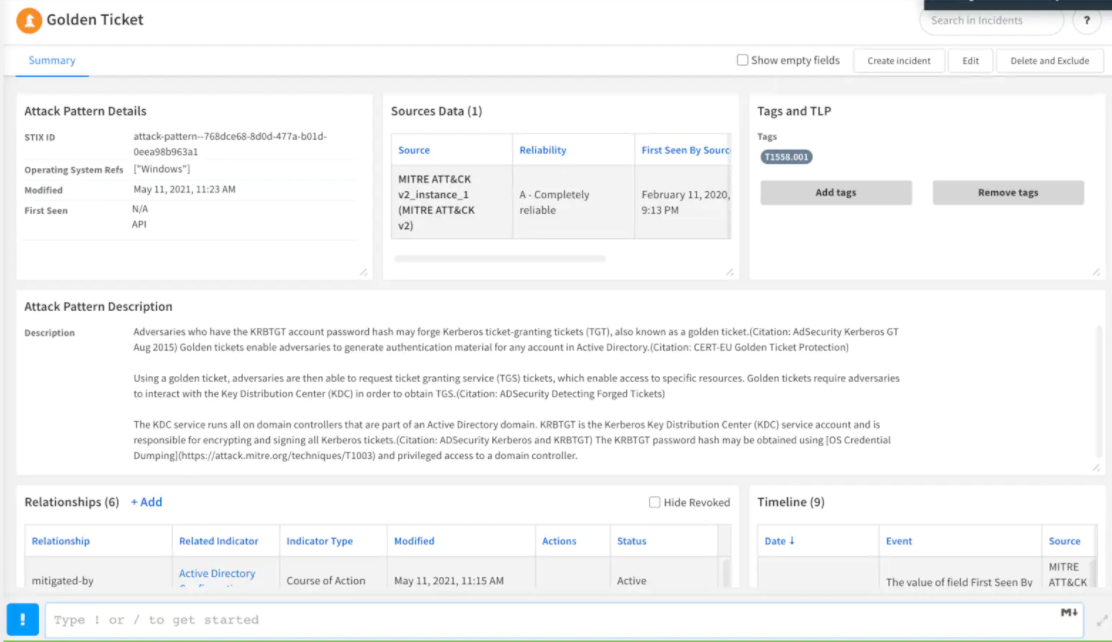Viewport: 1112px width, 642px height.
Task: Click the Sources Data panel resize handle
Action: coord(730,272)
